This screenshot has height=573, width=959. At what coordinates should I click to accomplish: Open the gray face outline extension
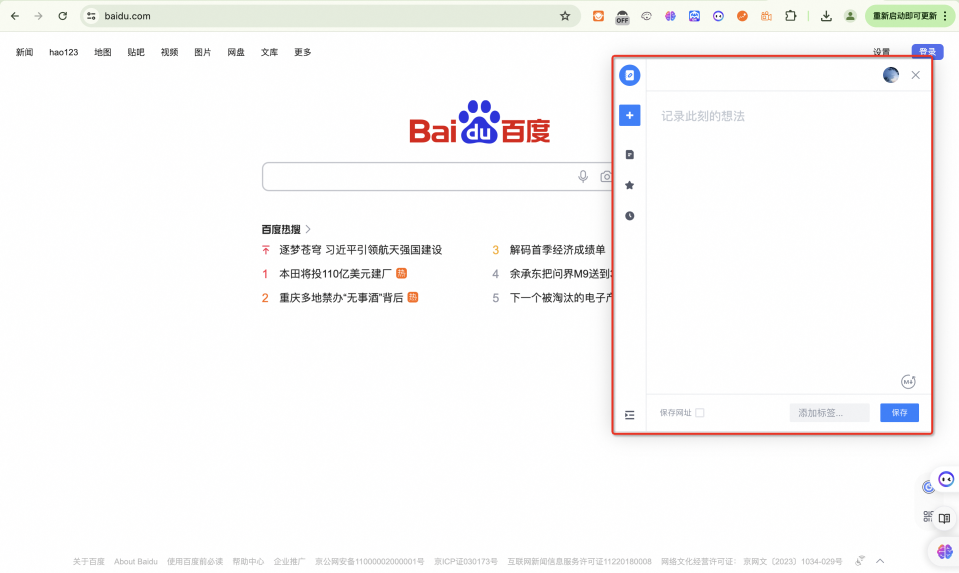[646, 16]
